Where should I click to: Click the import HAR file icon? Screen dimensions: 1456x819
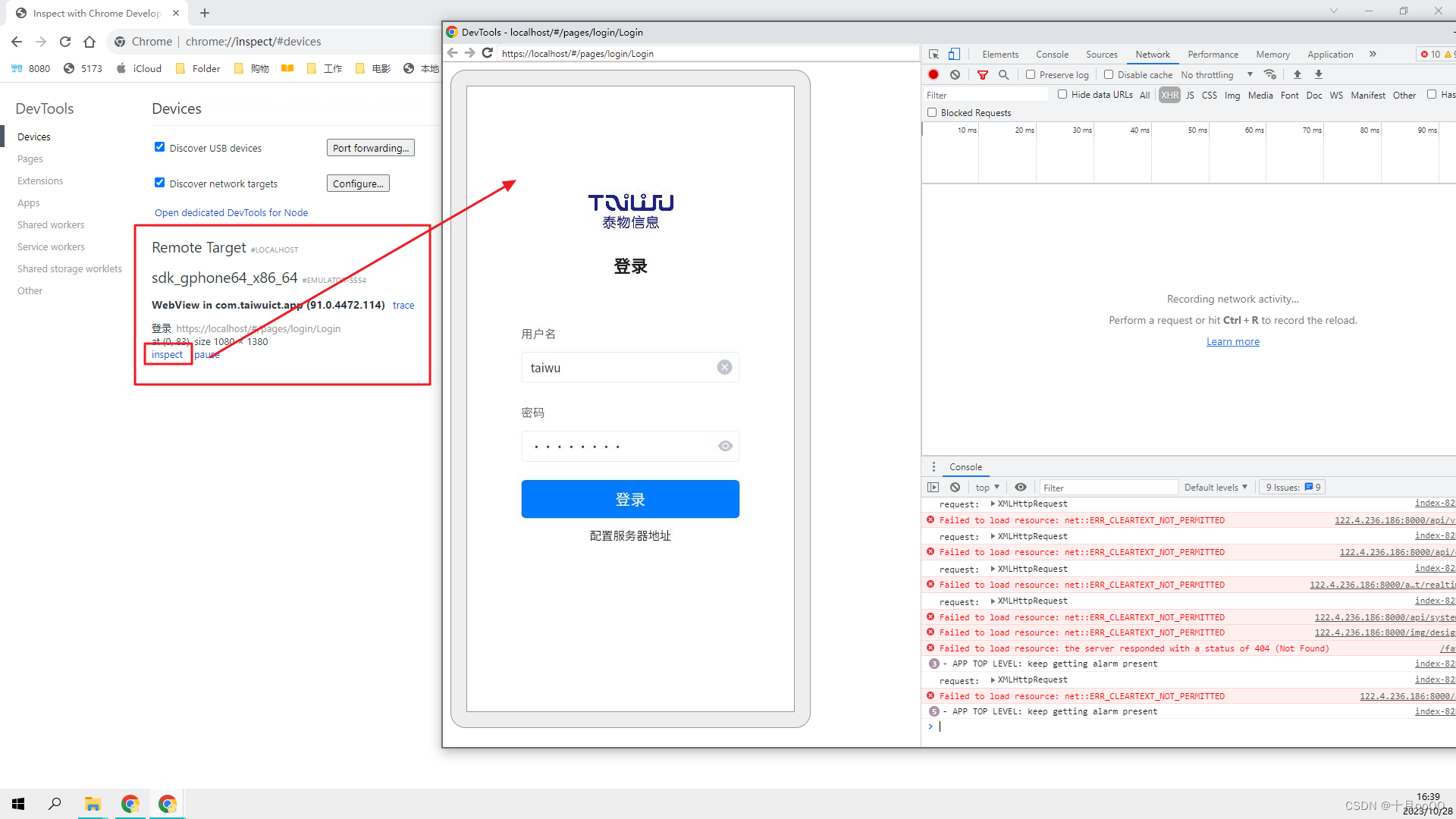pyautogui.click(x=1298, y=74)
